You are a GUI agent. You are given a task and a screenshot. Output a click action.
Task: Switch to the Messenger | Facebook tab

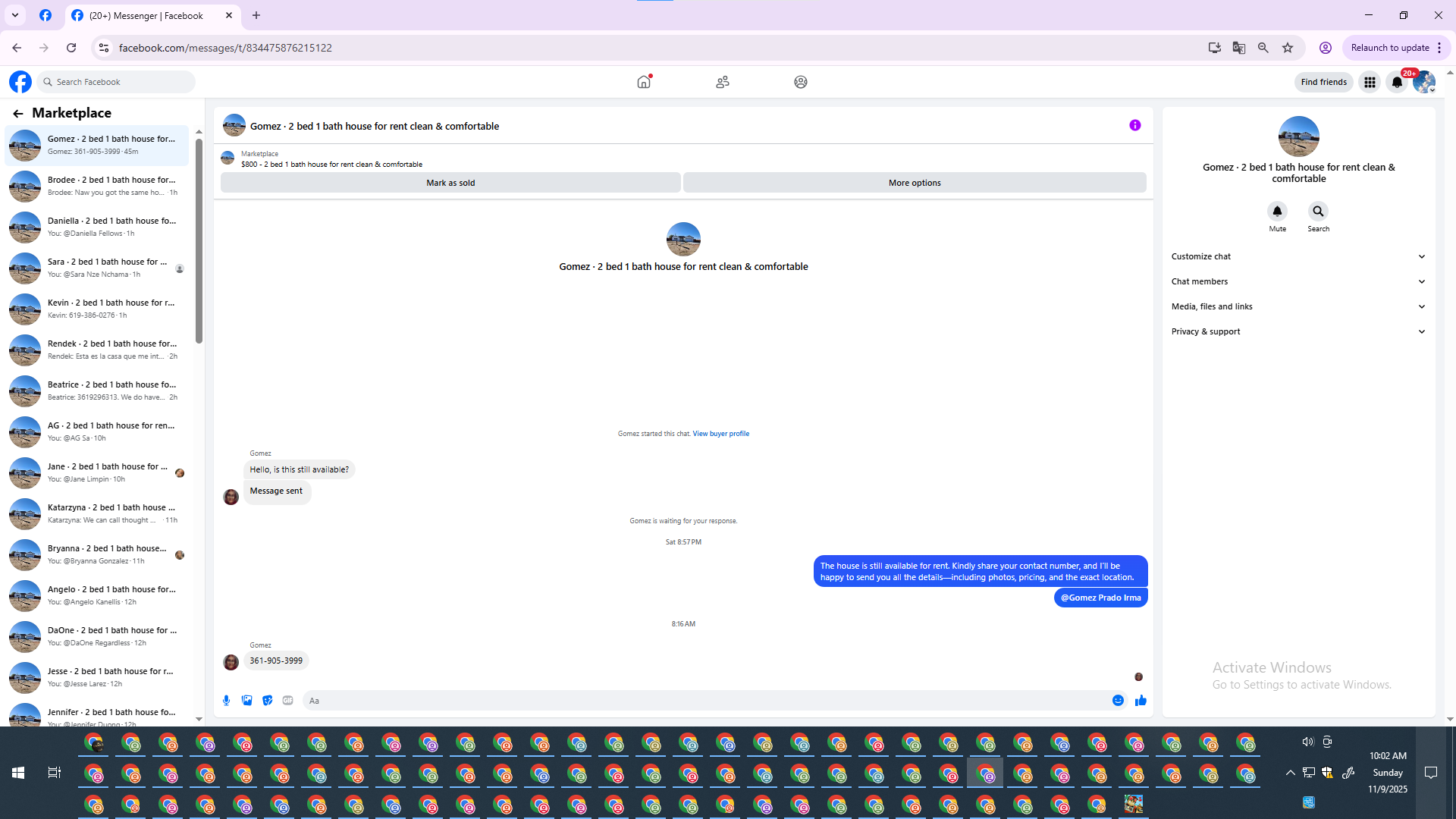pos(152,16)
